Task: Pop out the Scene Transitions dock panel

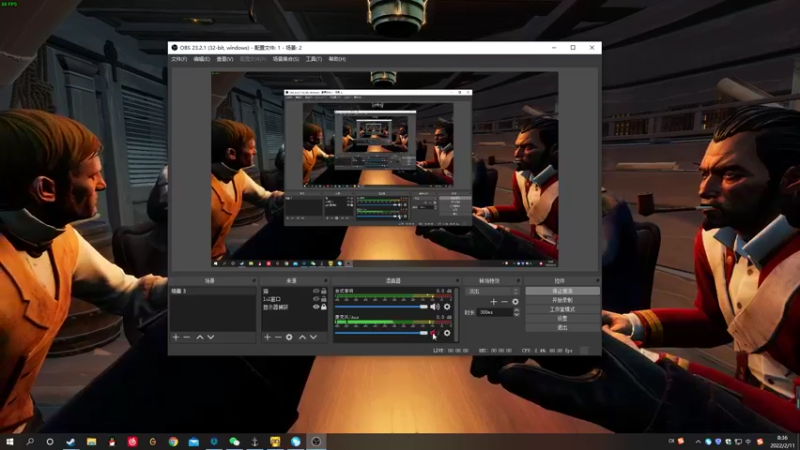Action: coord(518,281)
